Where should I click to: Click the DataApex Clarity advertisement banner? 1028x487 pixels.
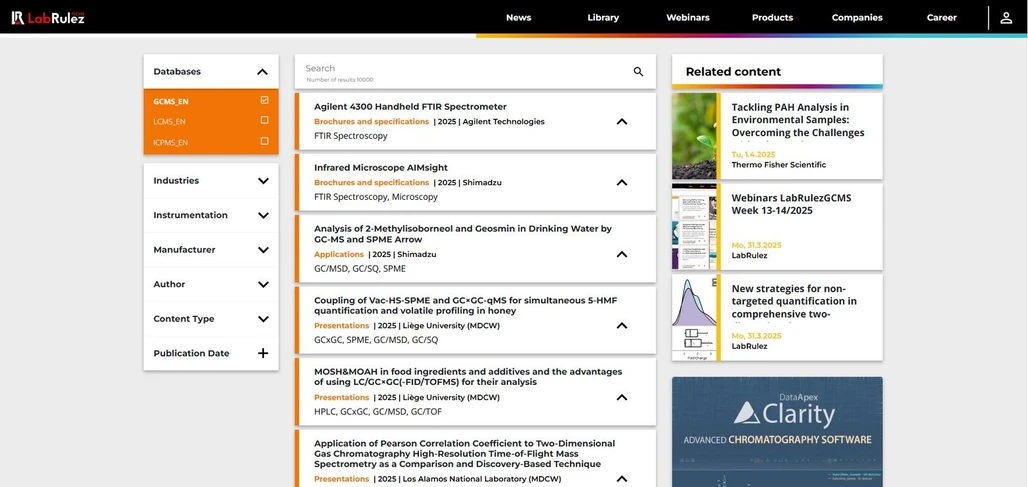click(x=777, y=431)
